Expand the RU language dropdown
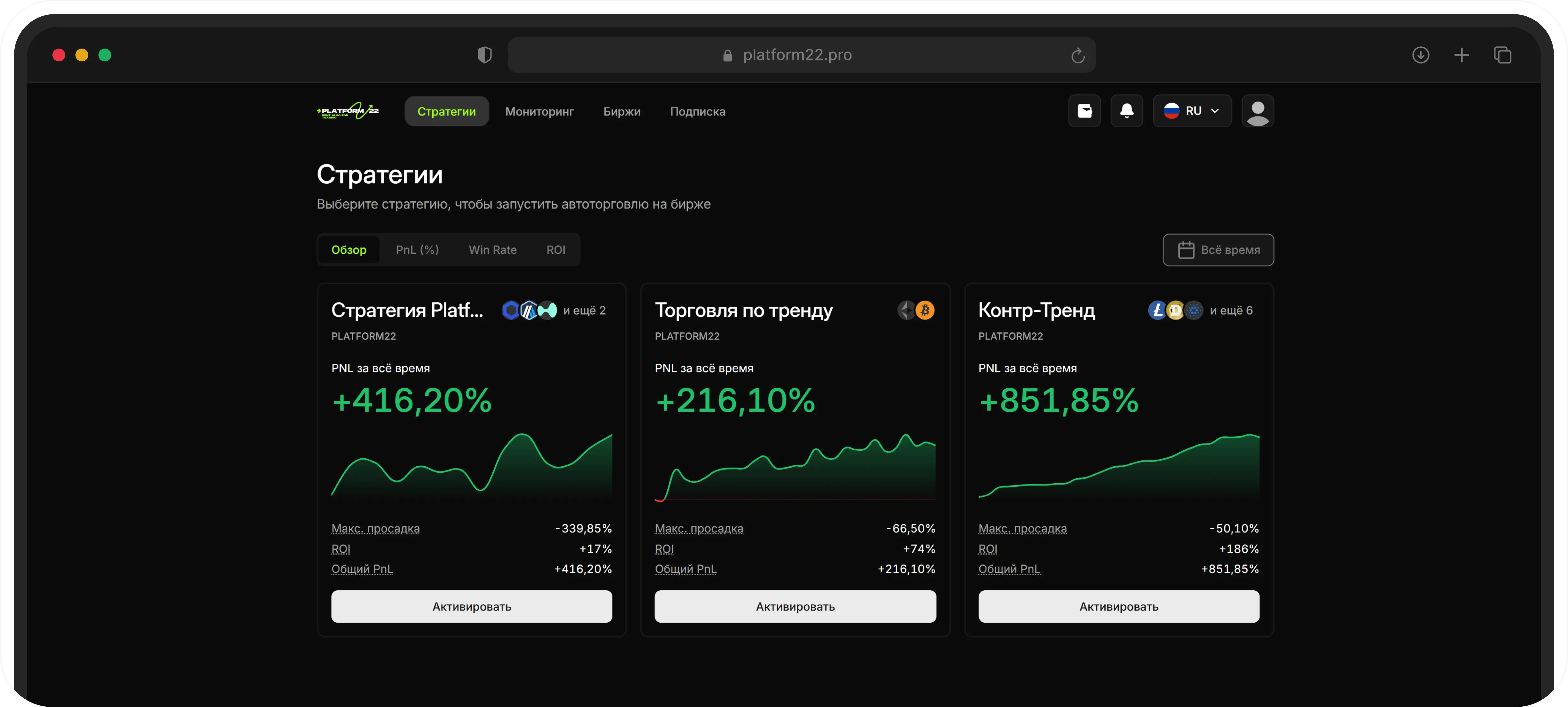The image size is (1568, 707). click(x=1192, y=111)
